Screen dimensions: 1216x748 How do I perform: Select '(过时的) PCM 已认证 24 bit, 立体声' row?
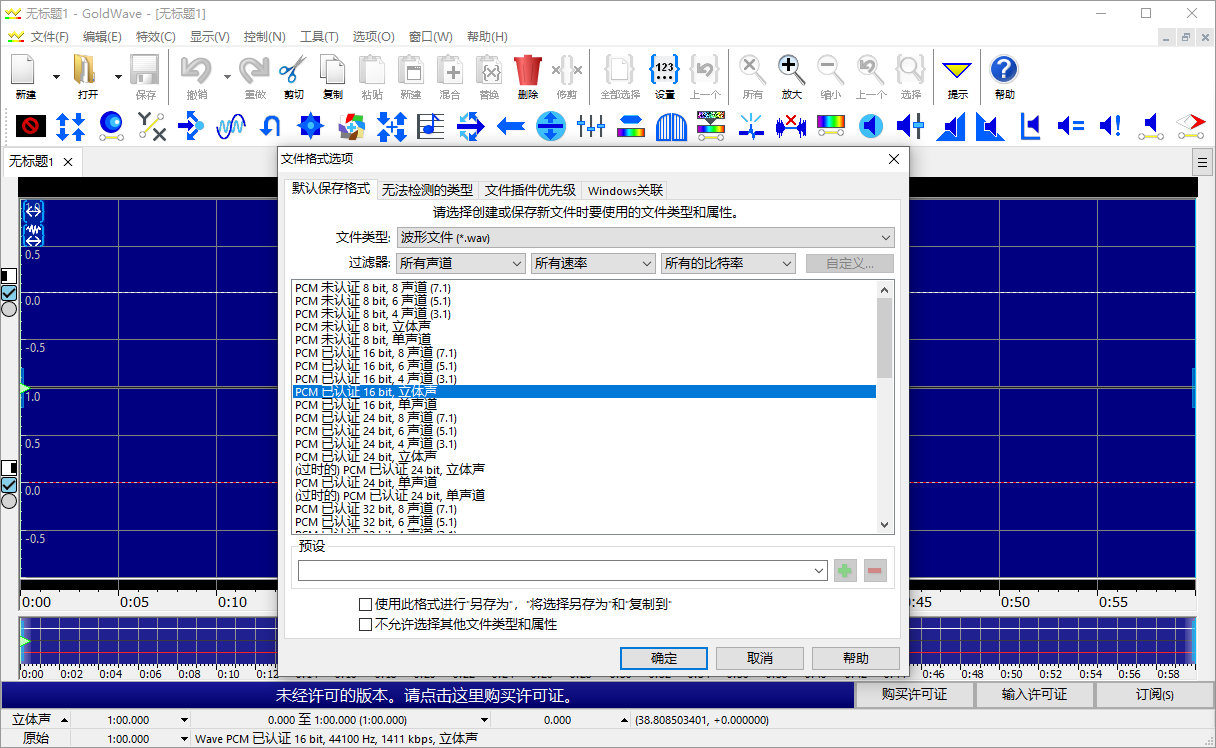click(x=584, y=469)
